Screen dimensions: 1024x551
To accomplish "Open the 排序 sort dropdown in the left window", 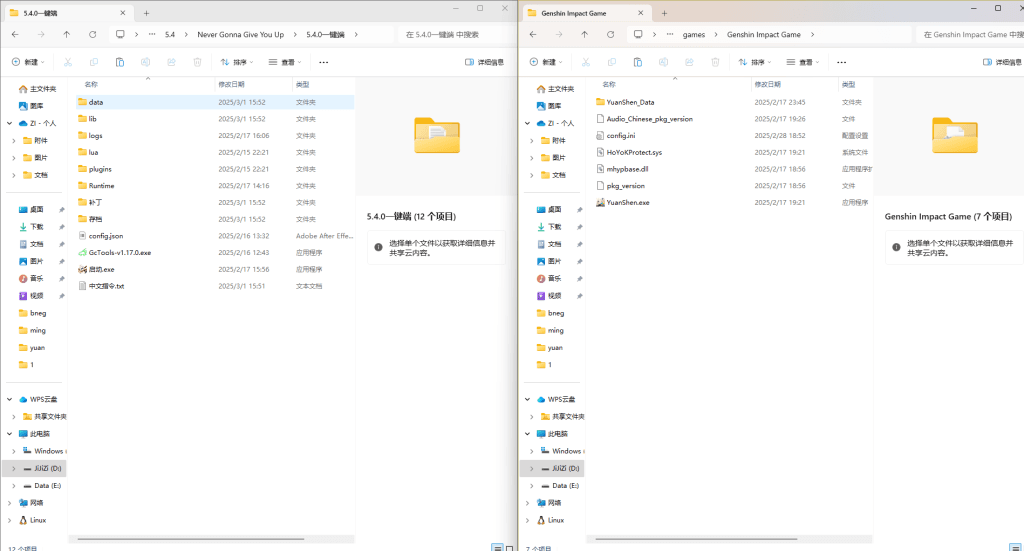I will click(x=239, y=62).
